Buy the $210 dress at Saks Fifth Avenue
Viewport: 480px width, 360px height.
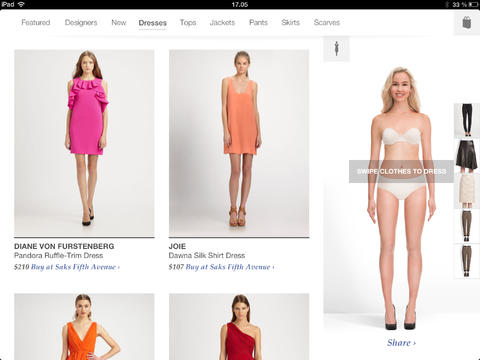[75, 267]
